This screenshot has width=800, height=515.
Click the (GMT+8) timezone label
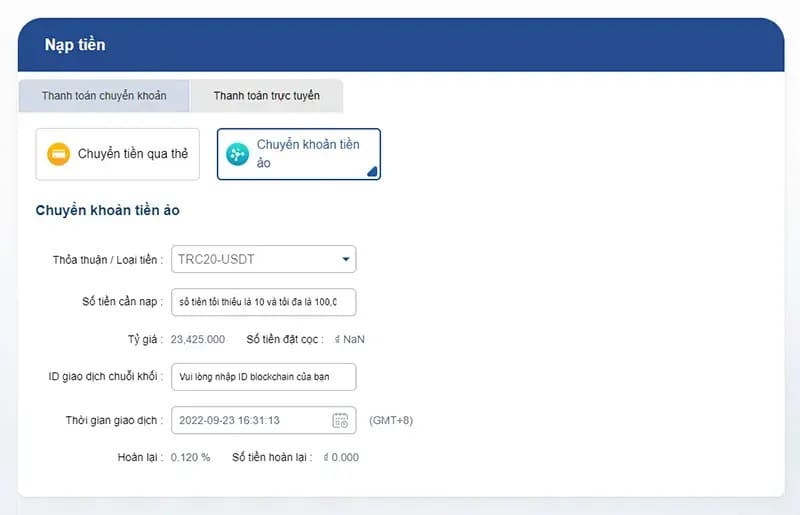point(391,421)
